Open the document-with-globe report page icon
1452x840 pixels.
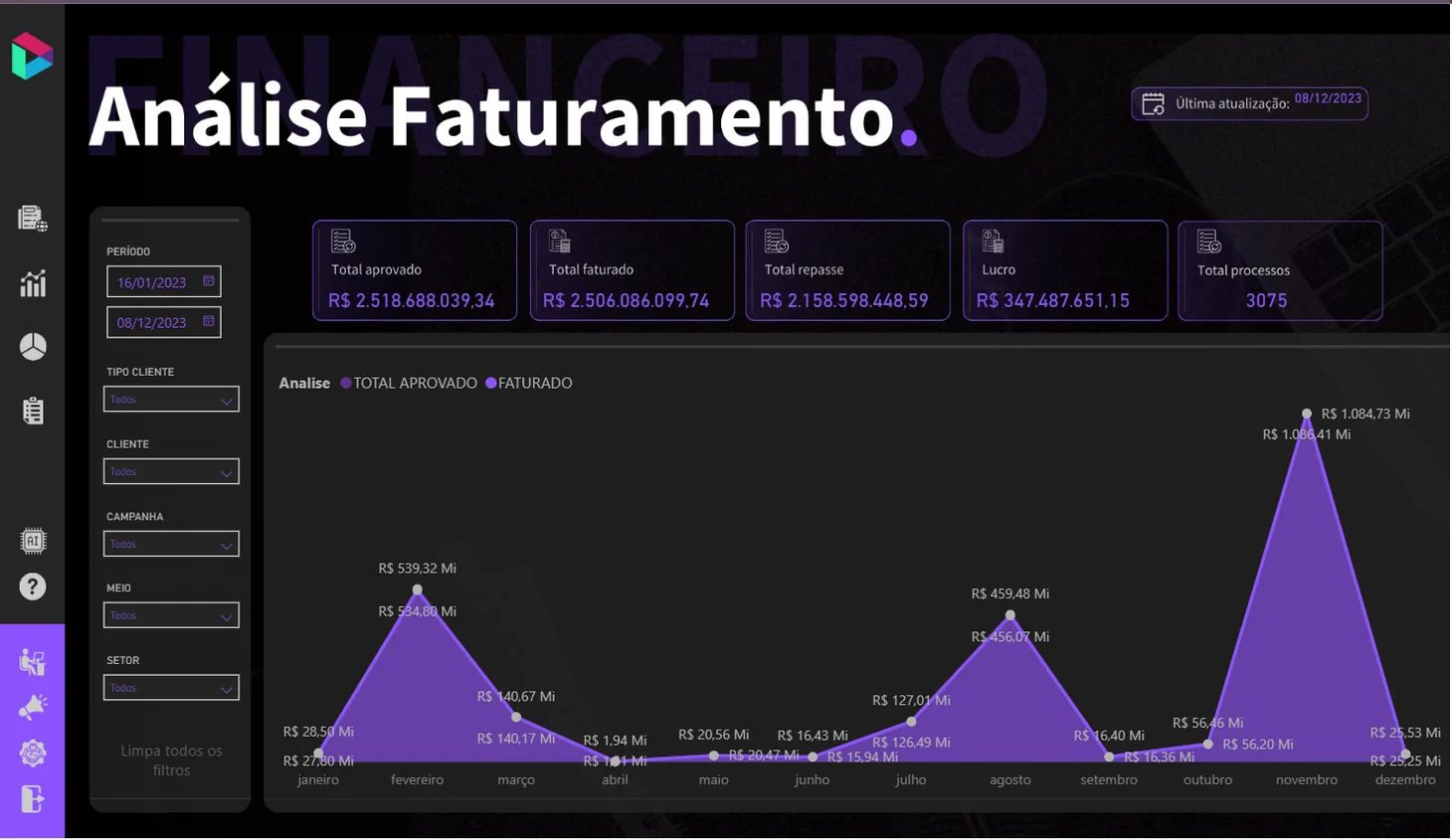[x=33, y=219]
